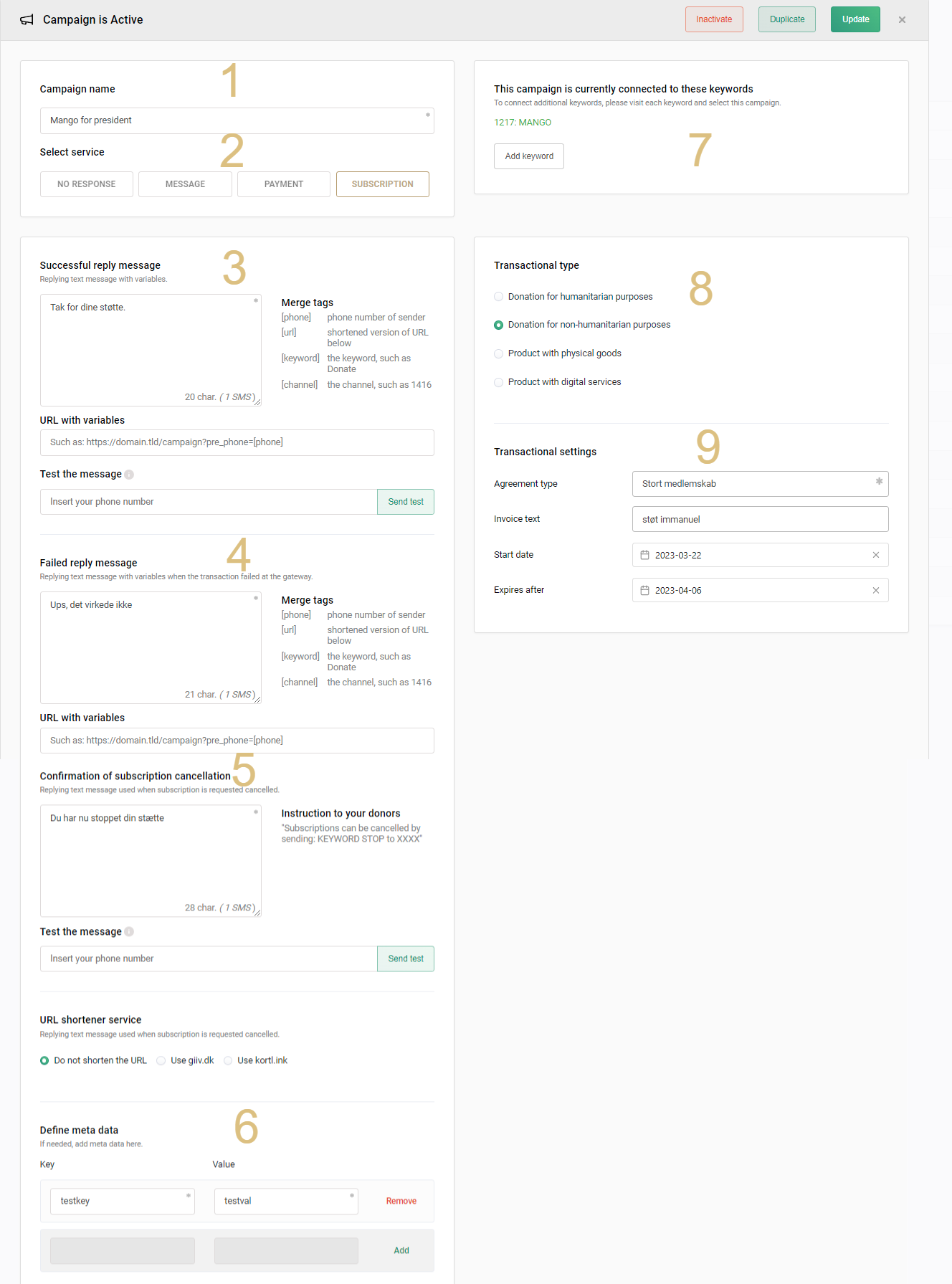Screen dimensions: 952x1284
Task: Select Product with physical goods
Action: coord(558,353)
